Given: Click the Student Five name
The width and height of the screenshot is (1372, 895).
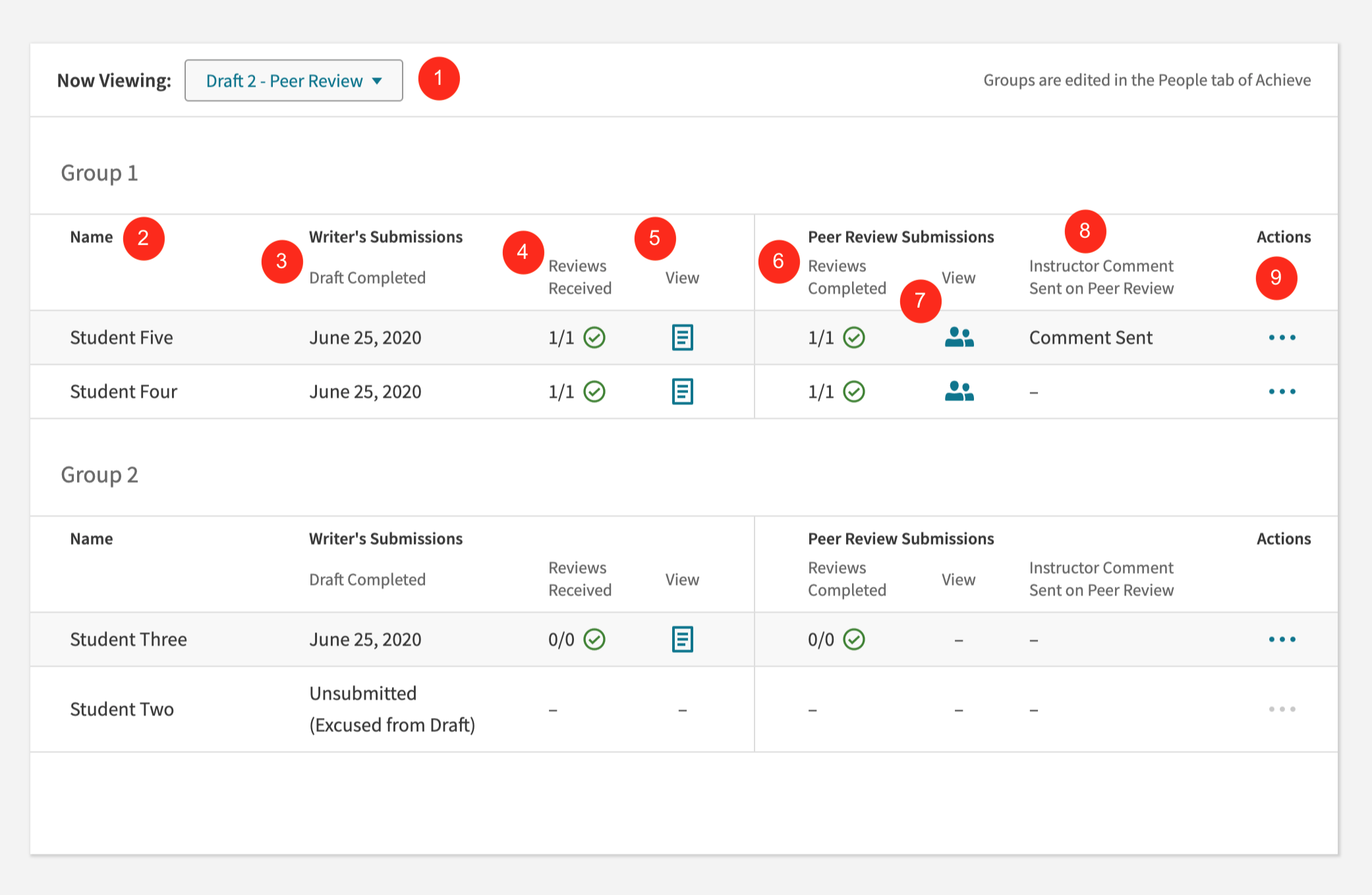Looking at the screenshot, I should tap(121, 337).
